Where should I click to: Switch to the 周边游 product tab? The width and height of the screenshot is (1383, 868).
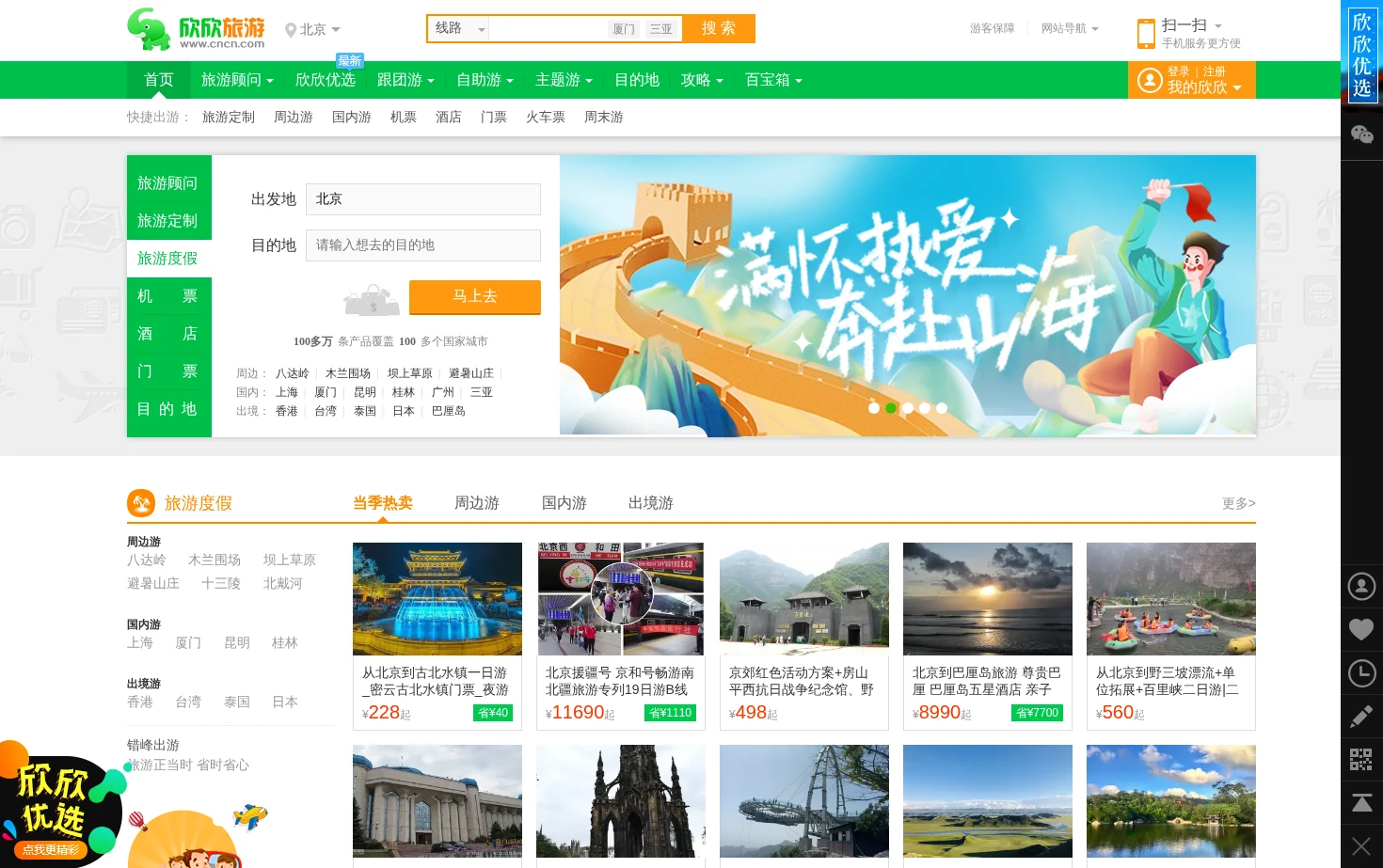(x=477, y=503)
